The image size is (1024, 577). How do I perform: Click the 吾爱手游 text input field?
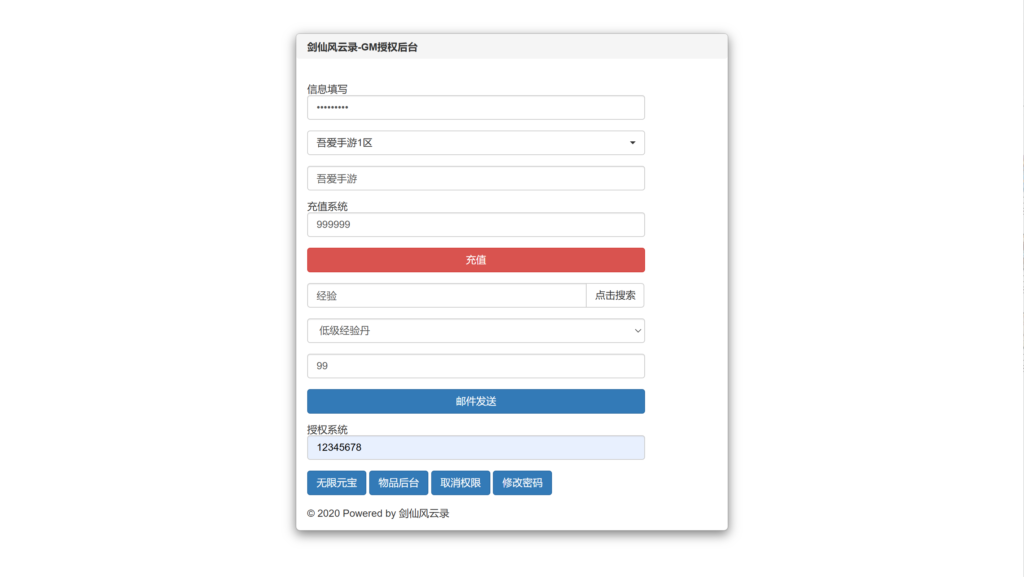pyautogui.click(x=475, y=178)
